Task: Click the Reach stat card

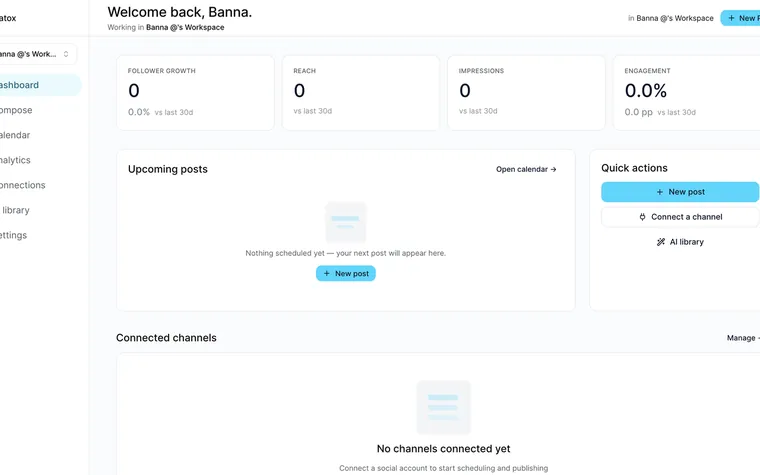Action: coord(361,93)
